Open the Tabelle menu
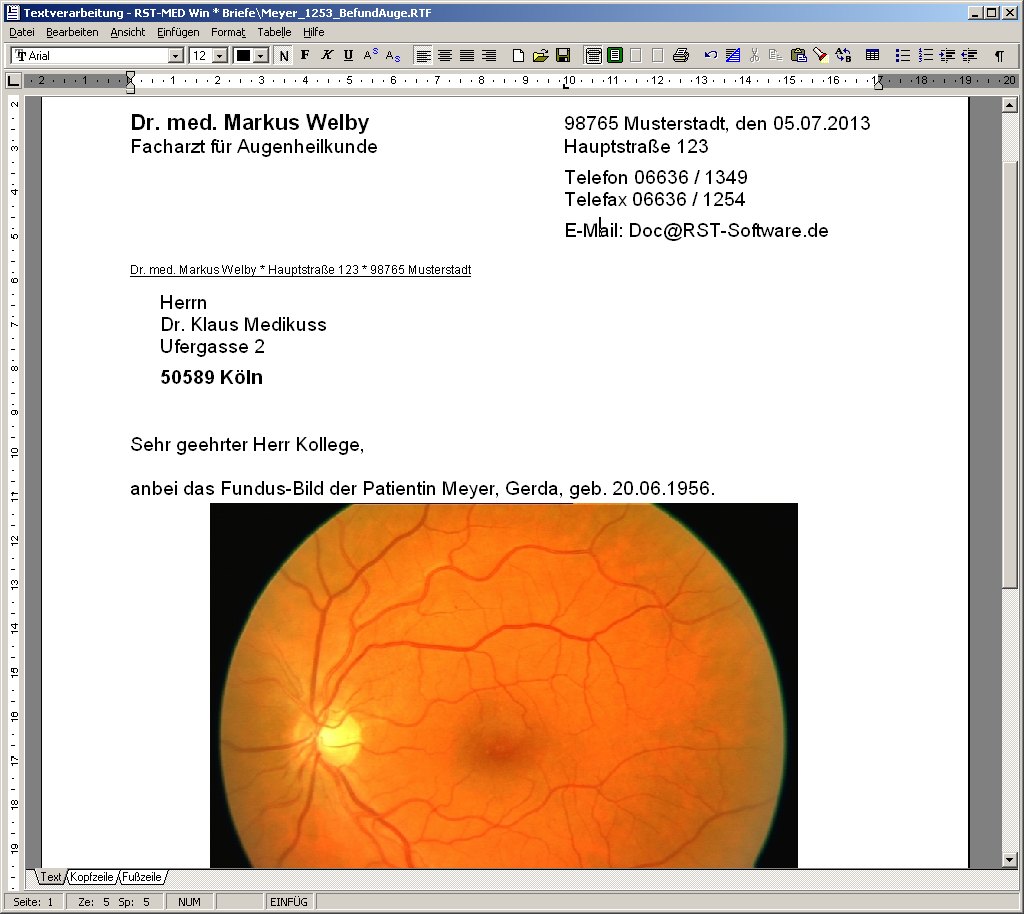Viewport: 1024px width, 914px height. point(274,32)
